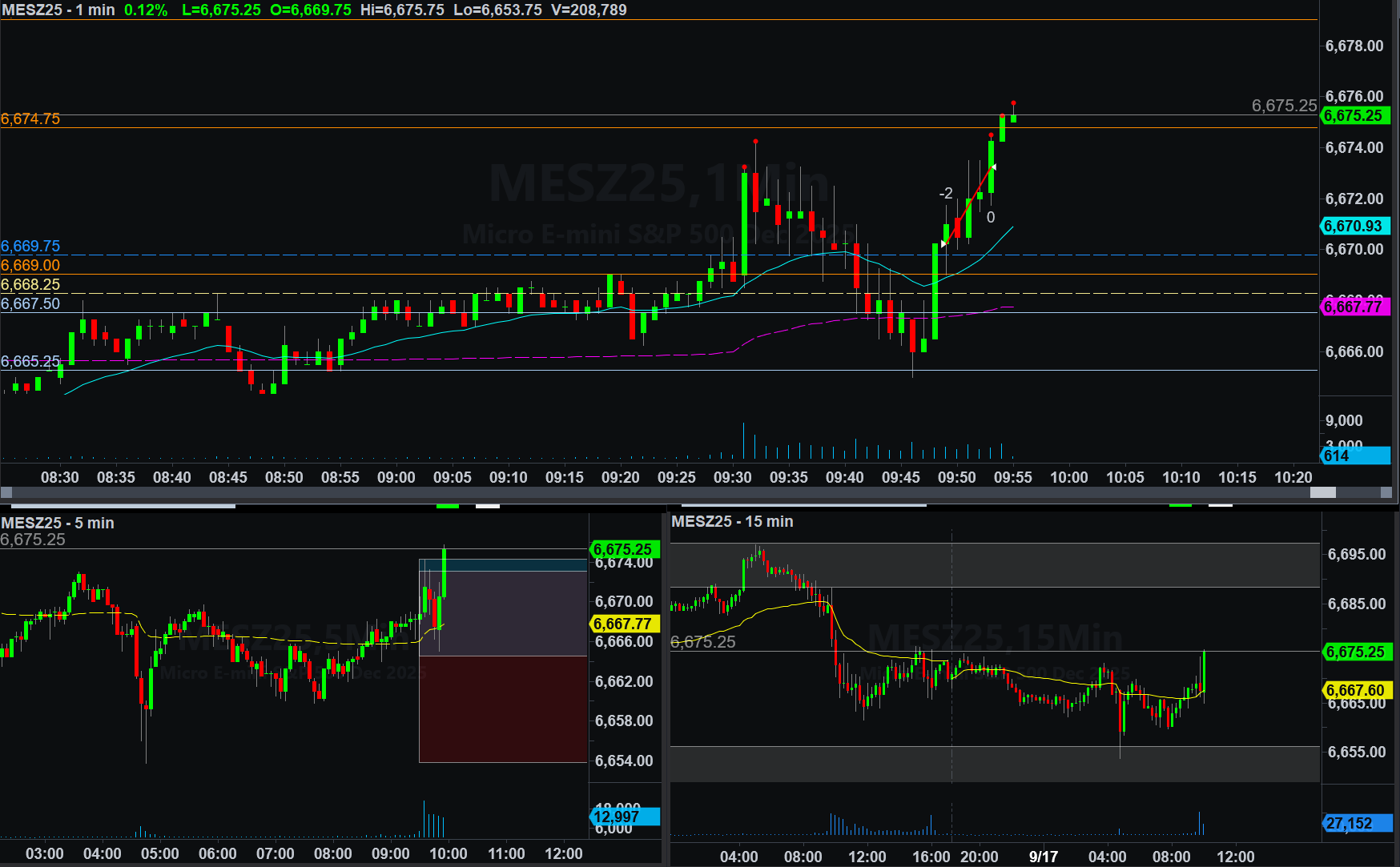
Task: Select the MESZ25 - 5 min chart title
Action: coord(58,523)
